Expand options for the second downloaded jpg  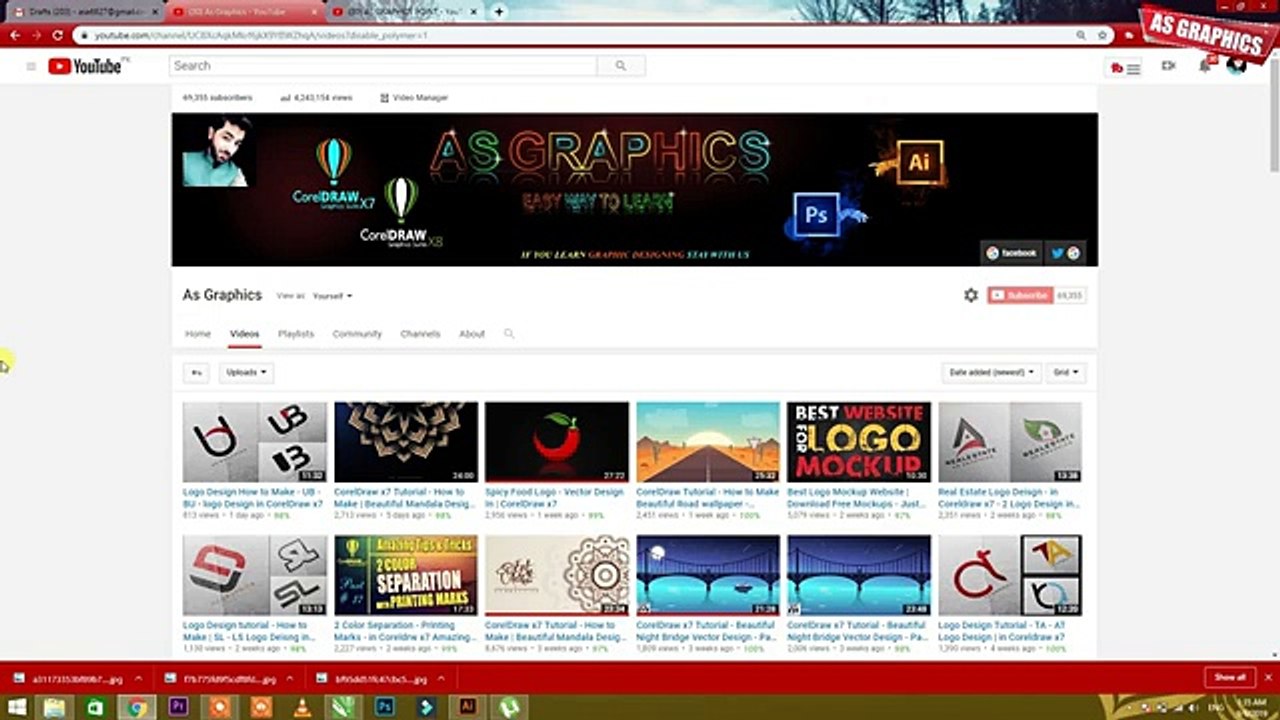click(x=290, y=678)
